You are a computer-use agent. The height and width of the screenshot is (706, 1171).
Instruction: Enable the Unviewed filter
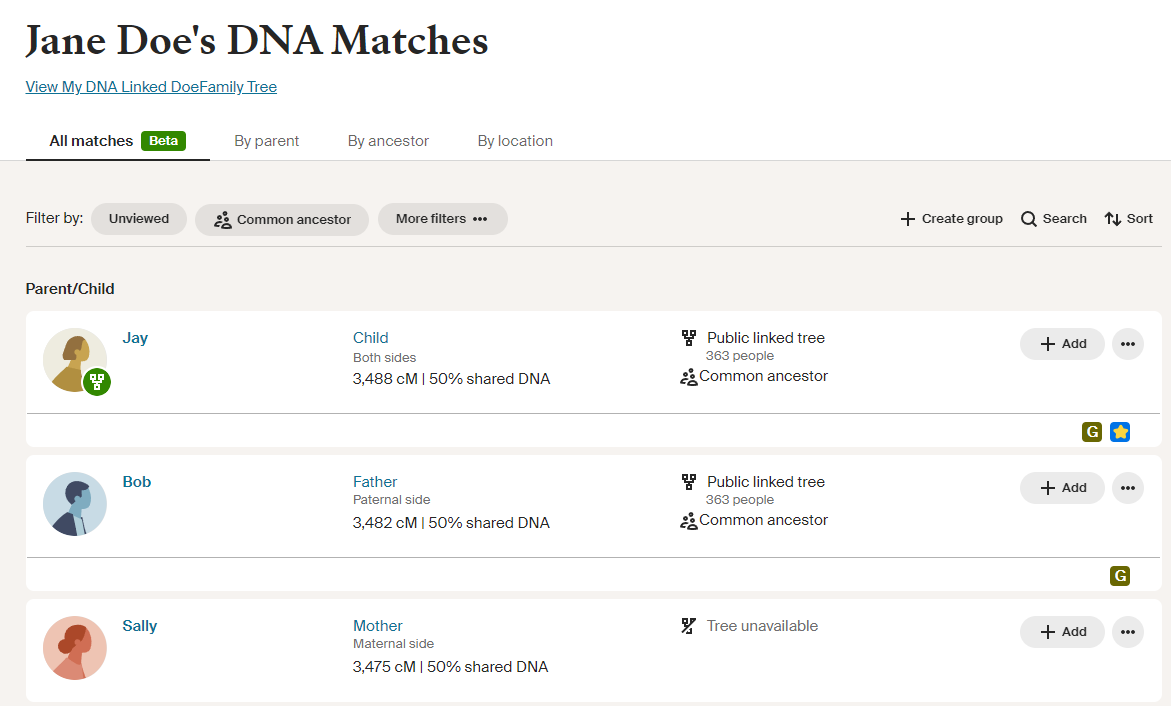coord(138,218)
